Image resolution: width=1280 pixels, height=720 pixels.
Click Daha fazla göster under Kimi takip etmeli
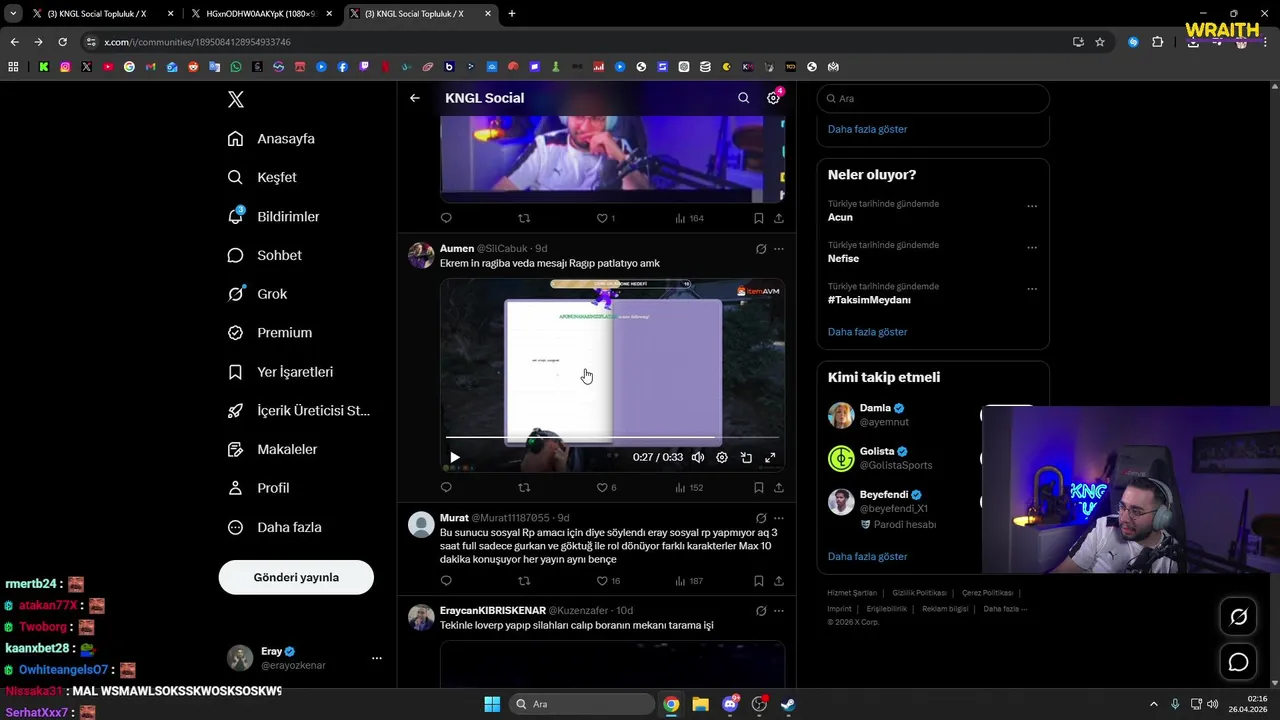point(867,557)
